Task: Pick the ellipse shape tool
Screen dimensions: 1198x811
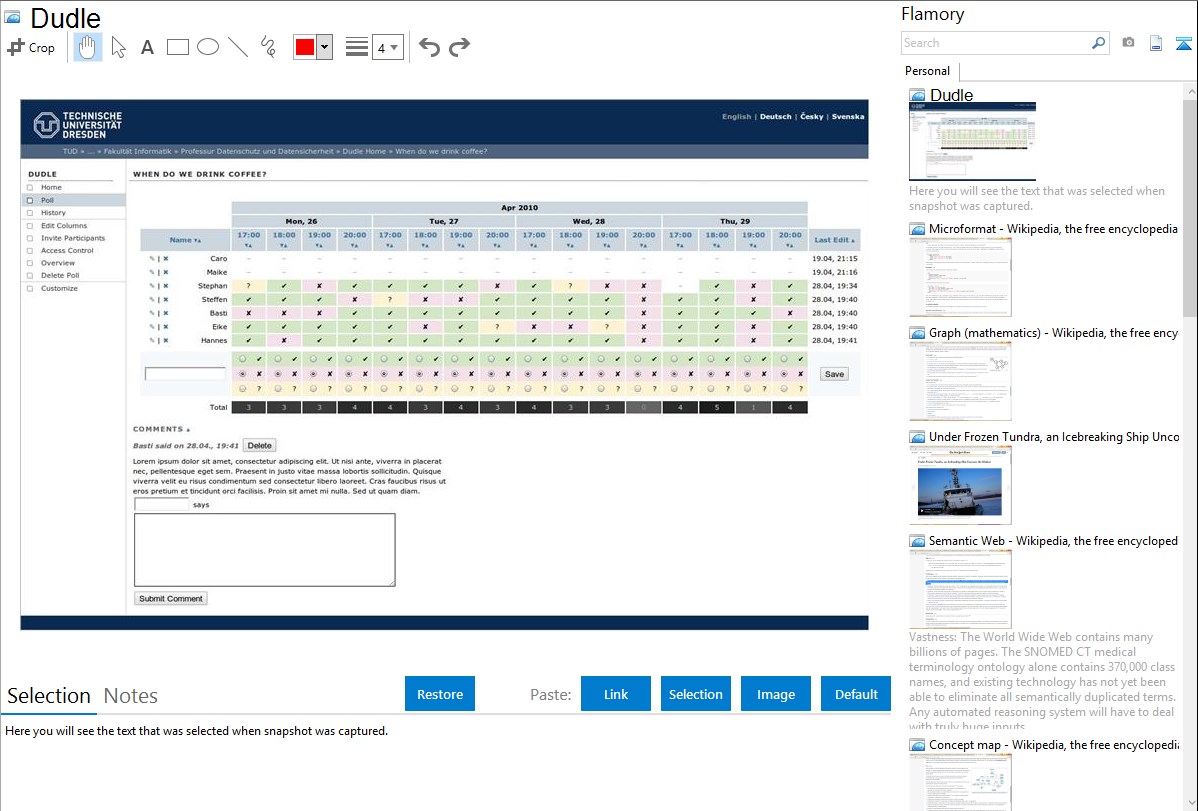Action: click(208, 47)
